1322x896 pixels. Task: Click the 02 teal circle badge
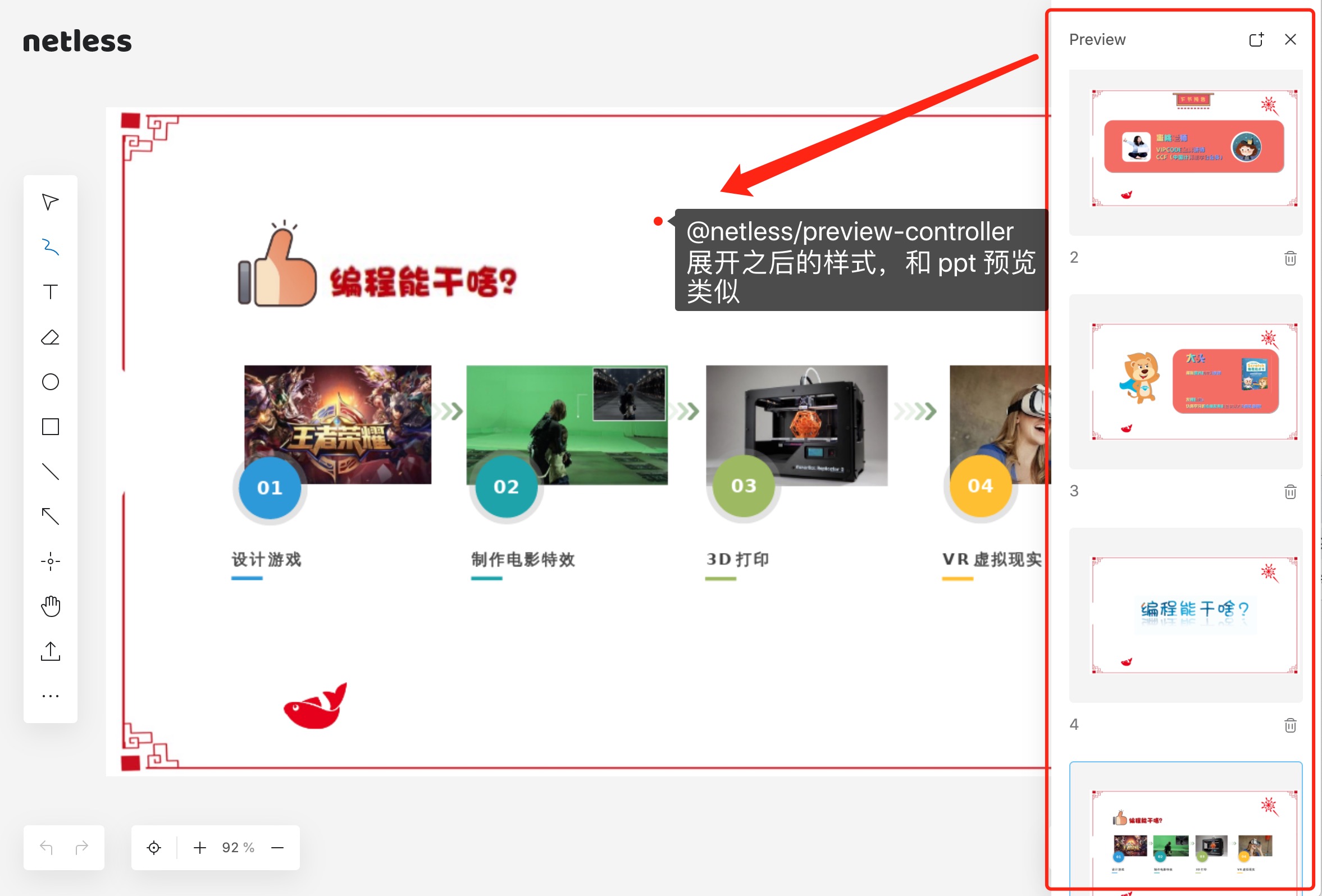coord(506,486)
